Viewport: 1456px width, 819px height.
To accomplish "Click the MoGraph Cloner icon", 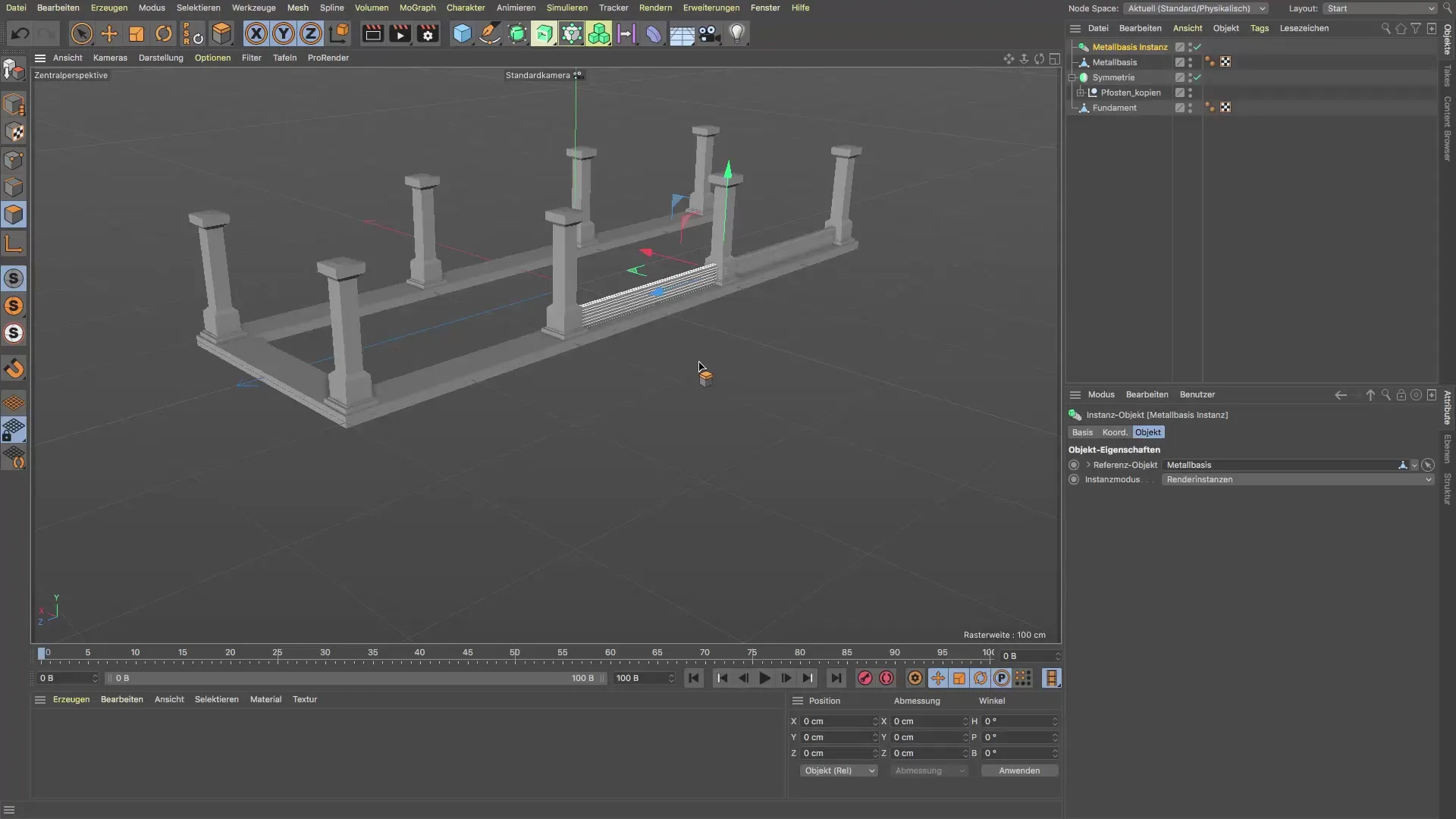I will (x=599, y=33).
